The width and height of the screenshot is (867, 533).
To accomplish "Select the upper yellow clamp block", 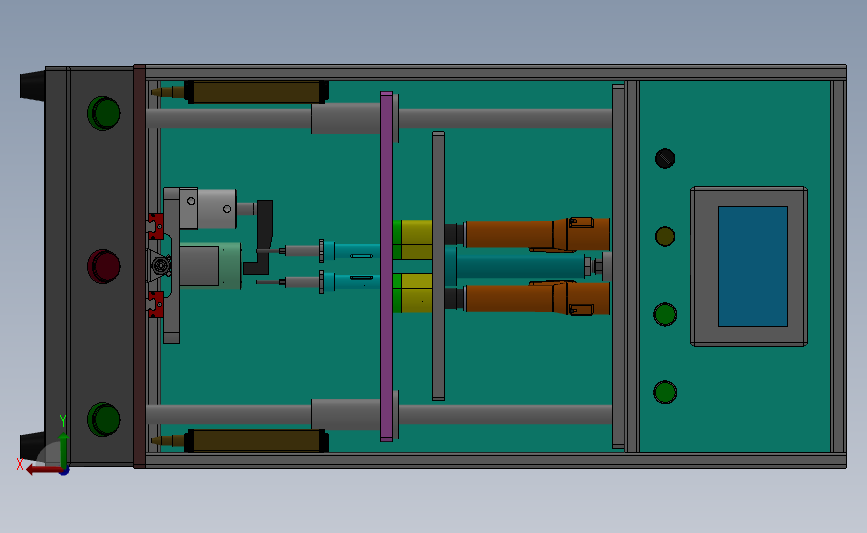I will click(x=417, y=239).
